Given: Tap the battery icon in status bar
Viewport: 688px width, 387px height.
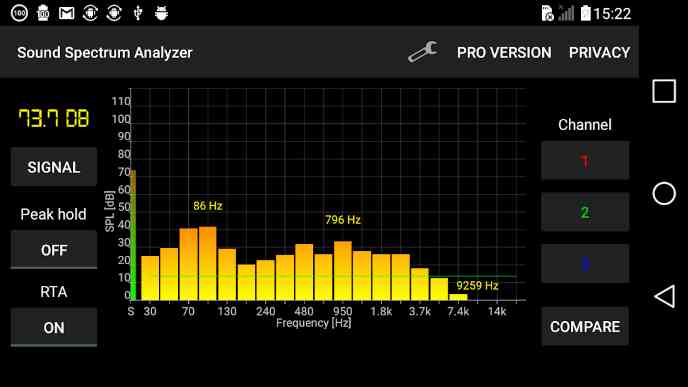Looking at the screenshot, I should click(x=585, y=13).
